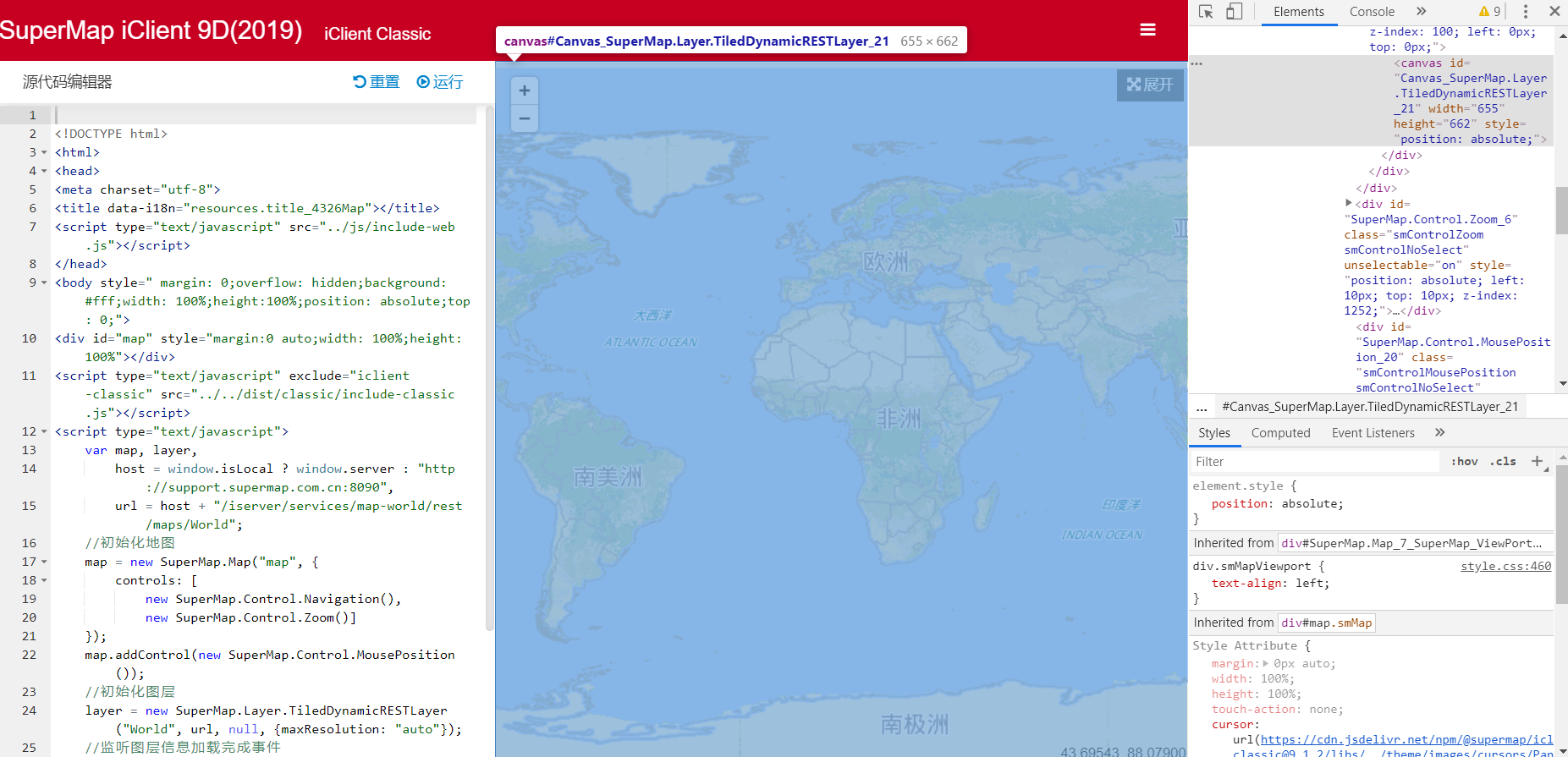
Task: Click ATLANTIC OCEAN label on map
Action: [x=651, y=343]
